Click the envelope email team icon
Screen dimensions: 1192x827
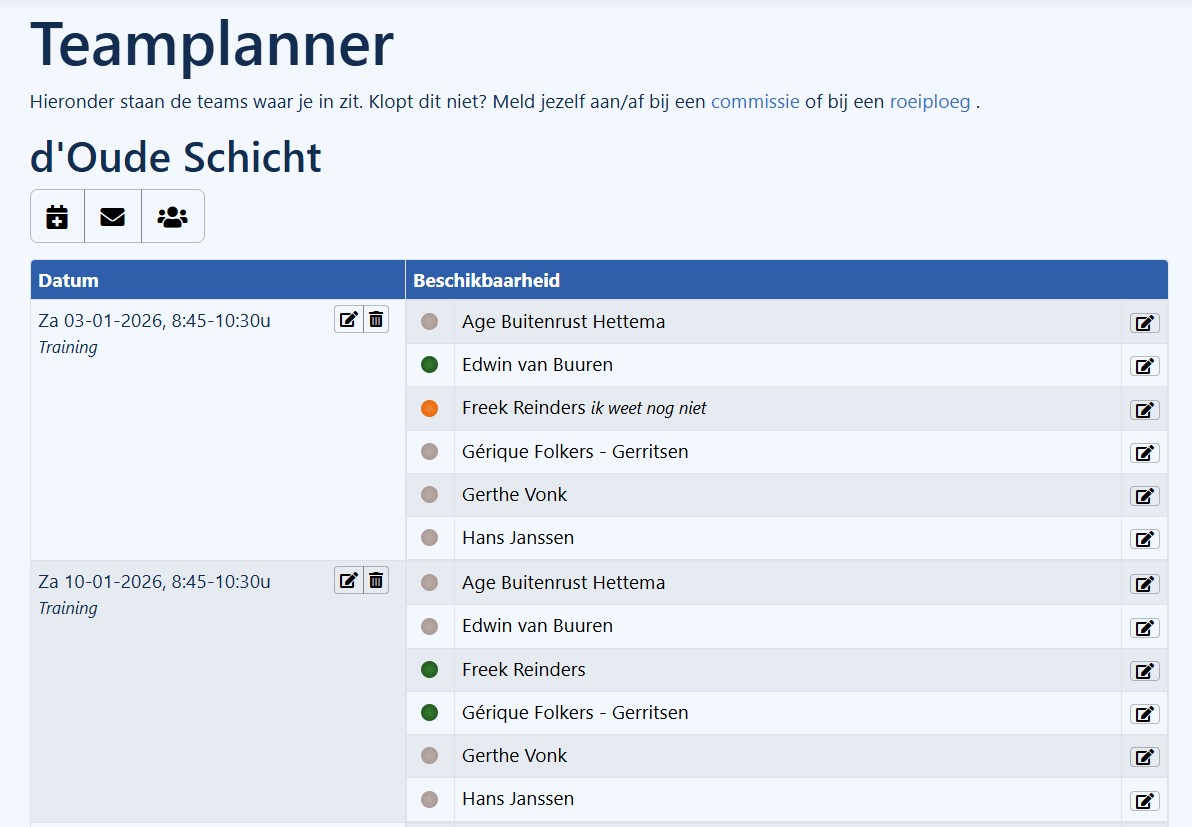coord(113,216)
